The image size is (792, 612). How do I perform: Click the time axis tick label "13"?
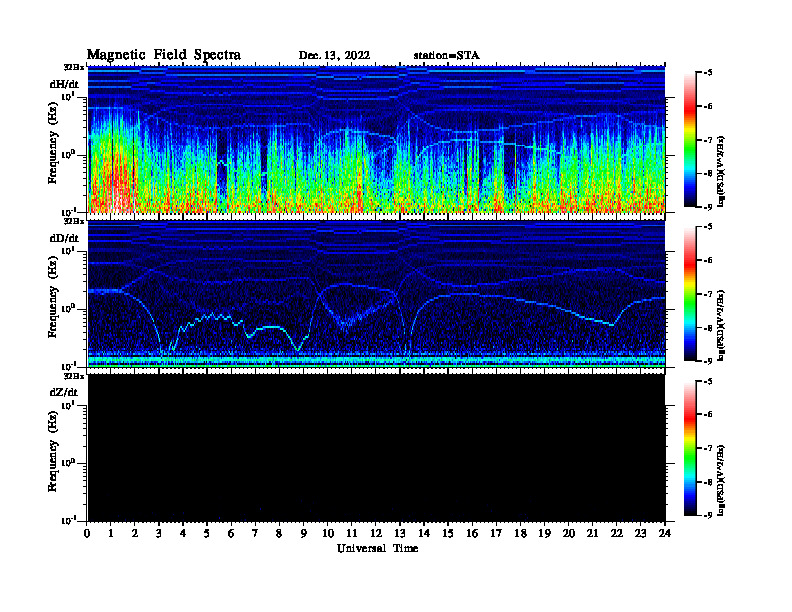click(400, 534)
